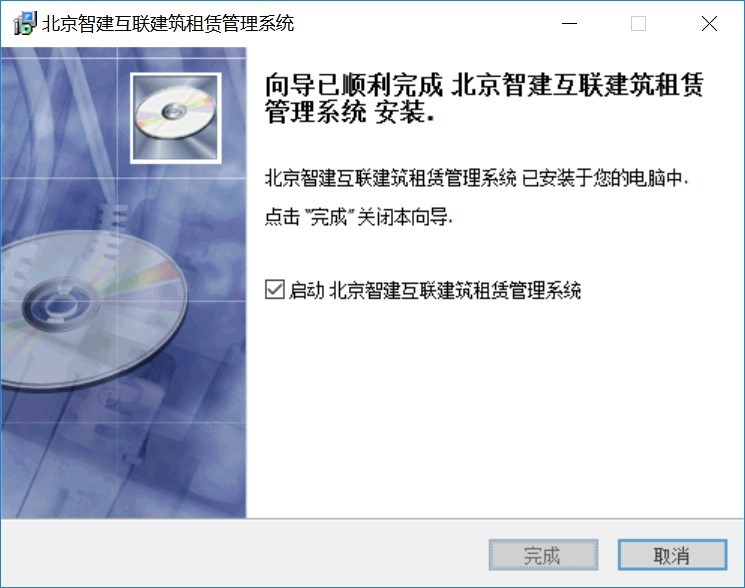Click the large disc graphic on banner
Viewport: 745px width, 588px height.
[x=93, y=310]
